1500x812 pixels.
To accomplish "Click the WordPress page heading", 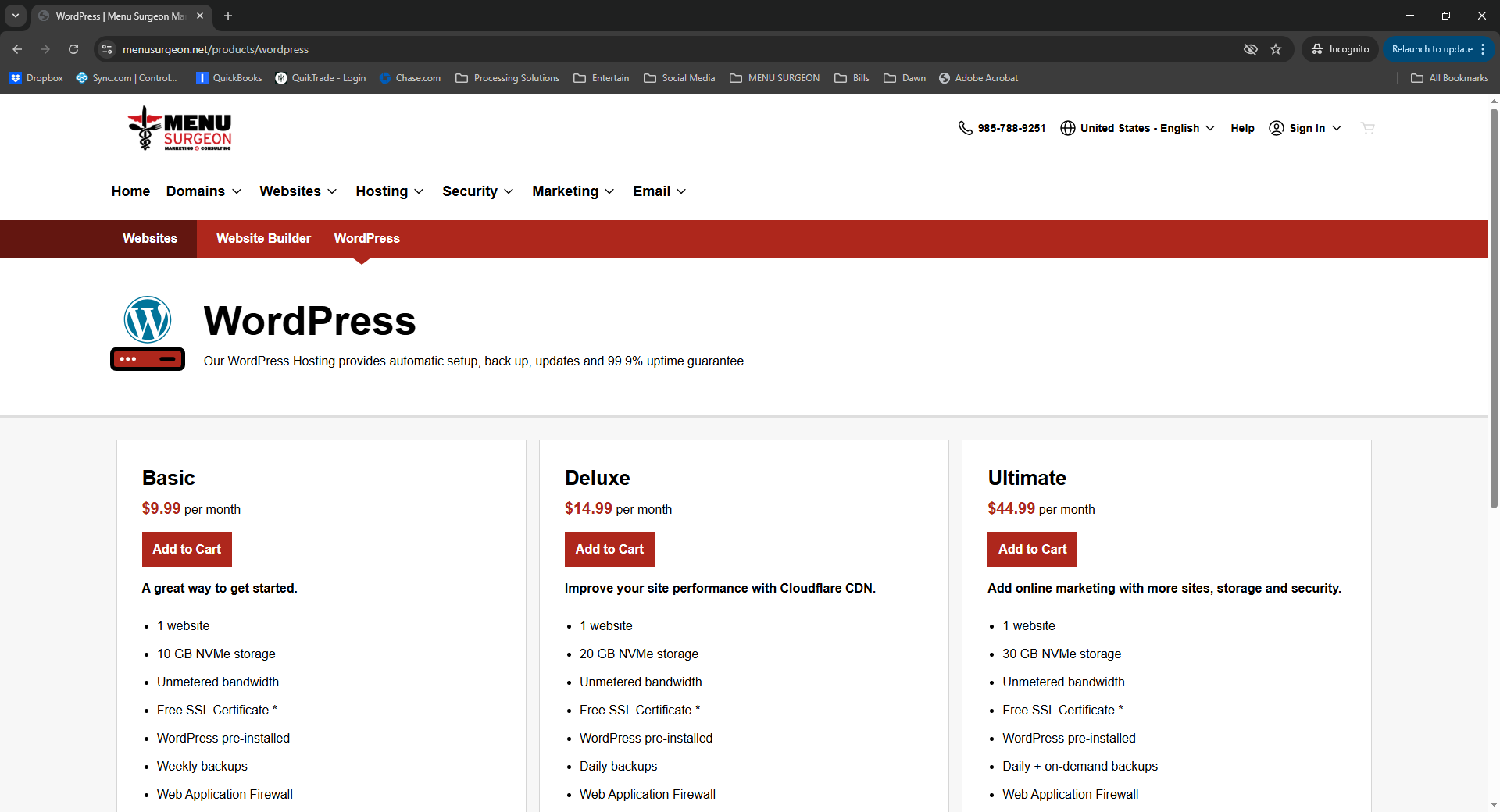I will coord(310,321).
